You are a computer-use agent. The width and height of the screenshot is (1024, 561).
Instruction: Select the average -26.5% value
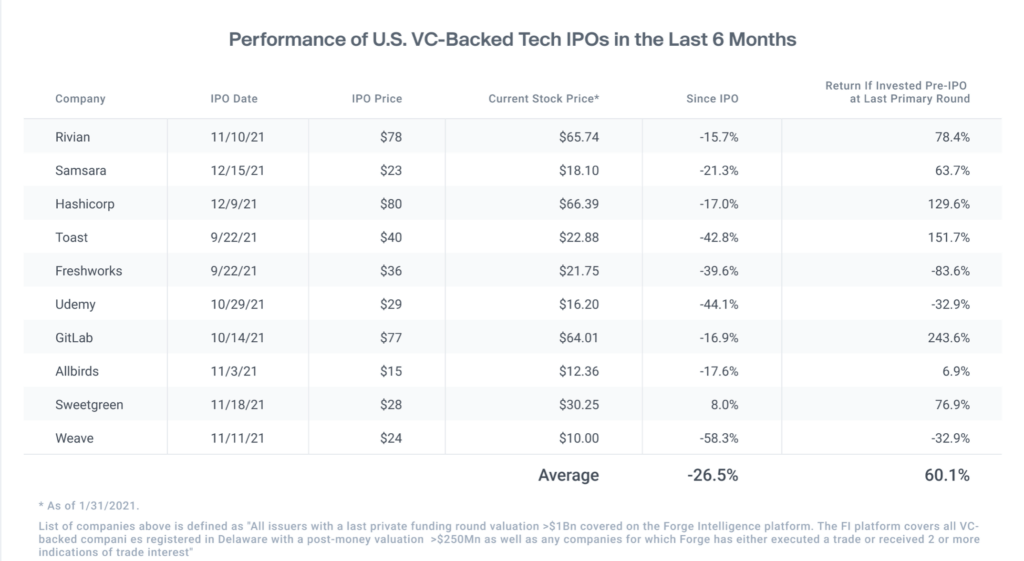click(x=712, y=475)
